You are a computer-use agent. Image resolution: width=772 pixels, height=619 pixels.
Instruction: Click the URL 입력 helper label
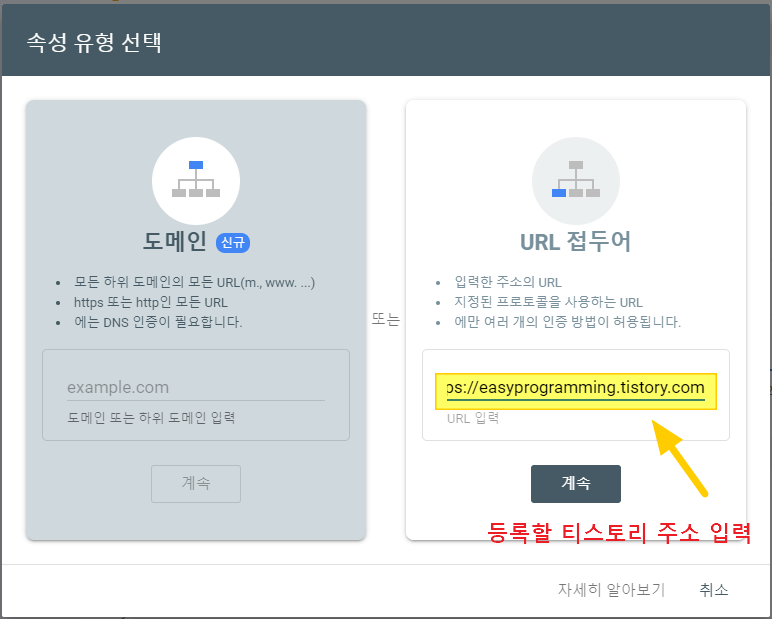click(x=473, y=419)
